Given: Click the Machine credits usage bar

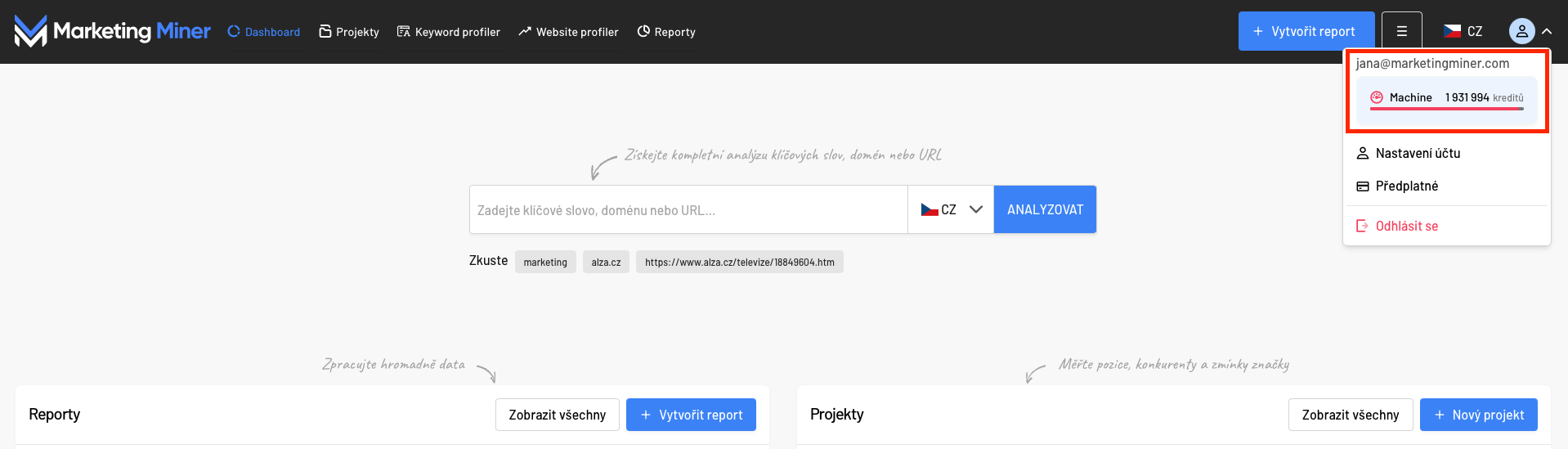Looking at the screenshot, I should pyautogui.click(x=1446, y=109).
